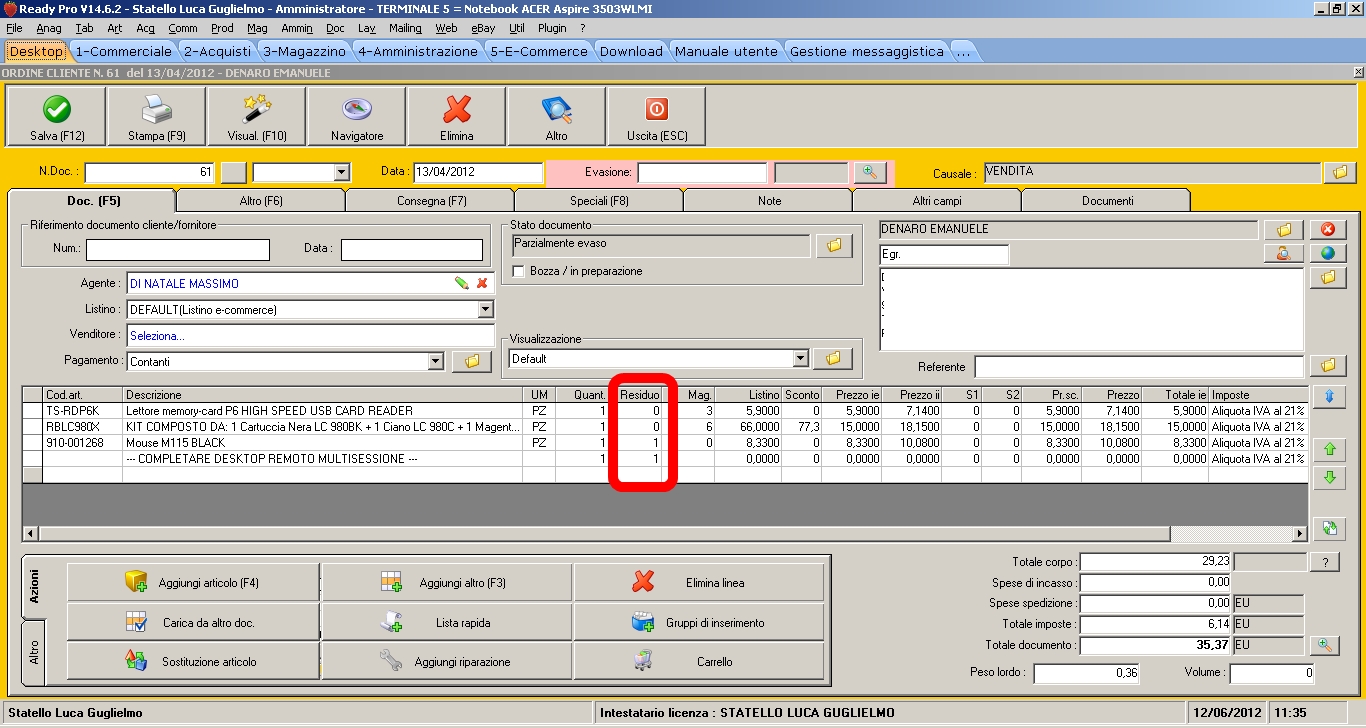Click the Referente input field
Image resolution: width=1366 pixels, height=728 pixels.
tap(1138, 367)
